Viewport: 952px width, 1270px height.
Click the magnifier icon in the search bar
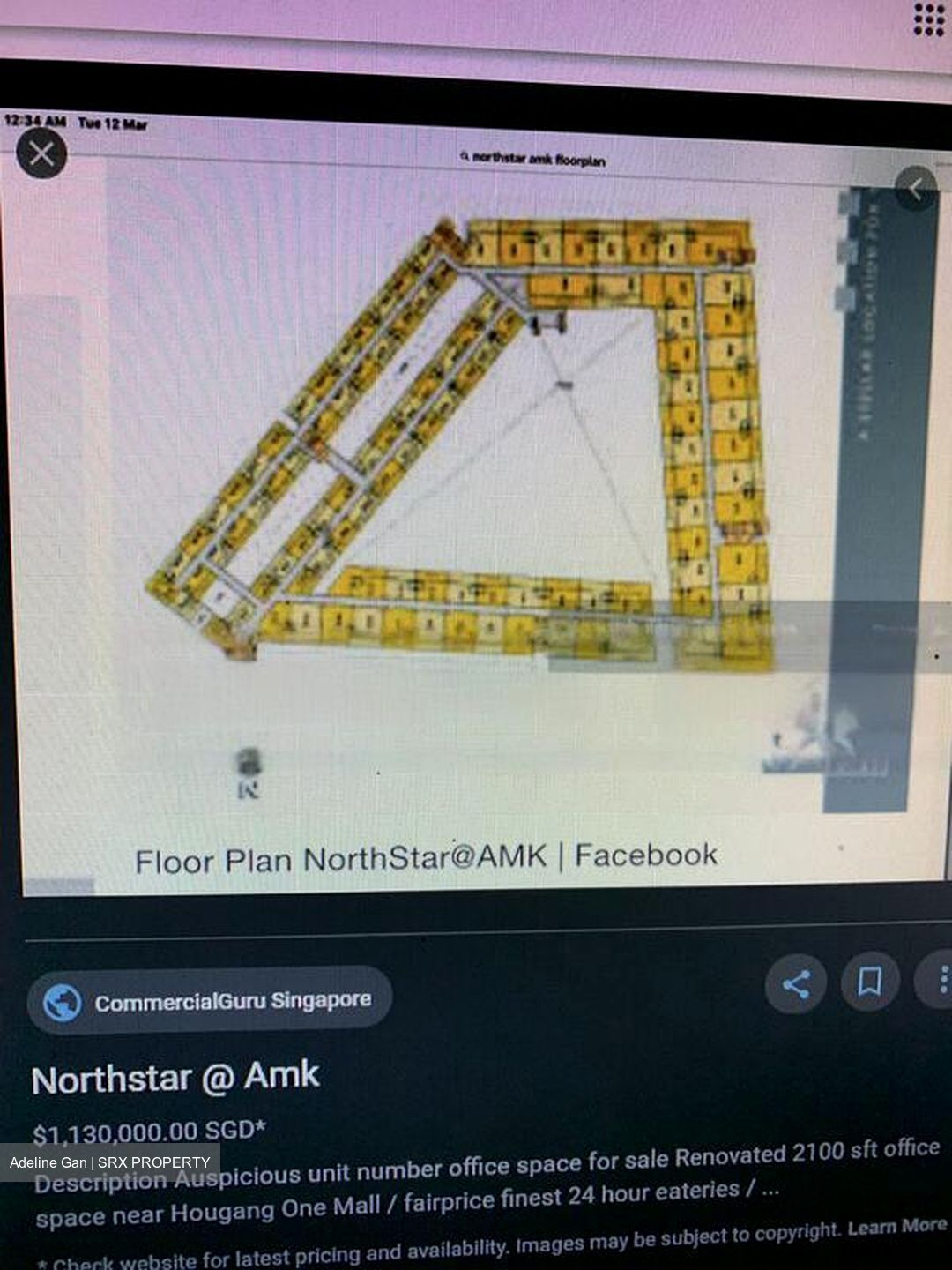pyautogui.click(x=464, y=157)
